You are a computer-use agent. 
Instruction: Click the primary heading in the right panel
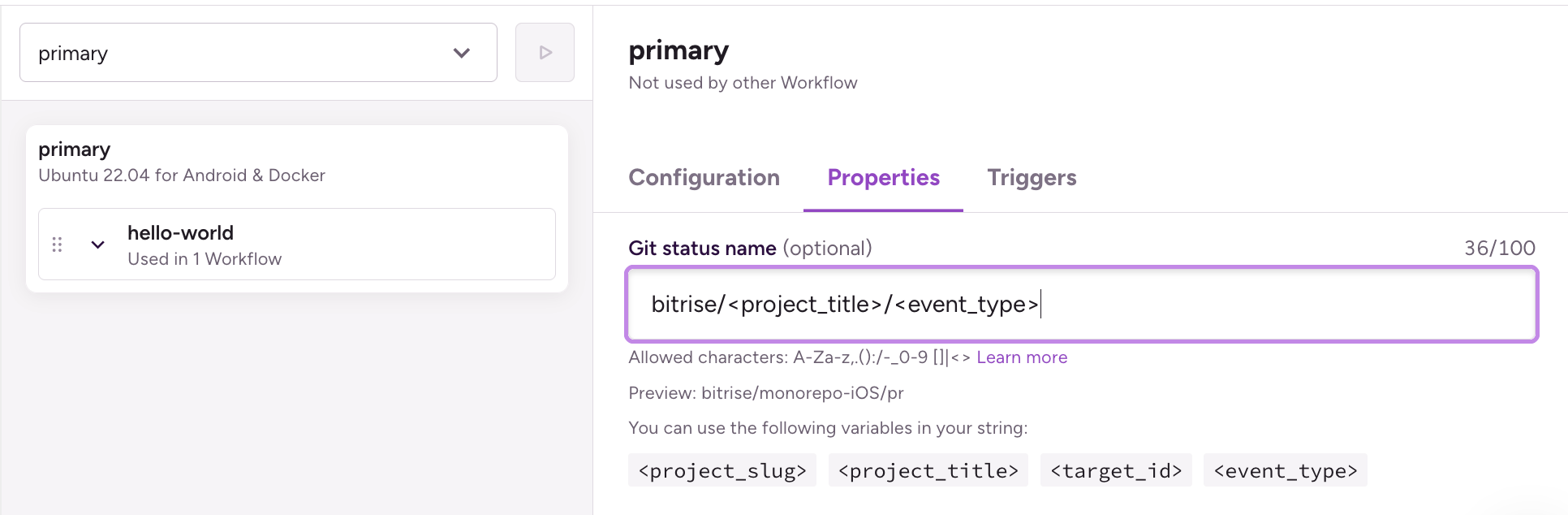click(x=678, y=50)
